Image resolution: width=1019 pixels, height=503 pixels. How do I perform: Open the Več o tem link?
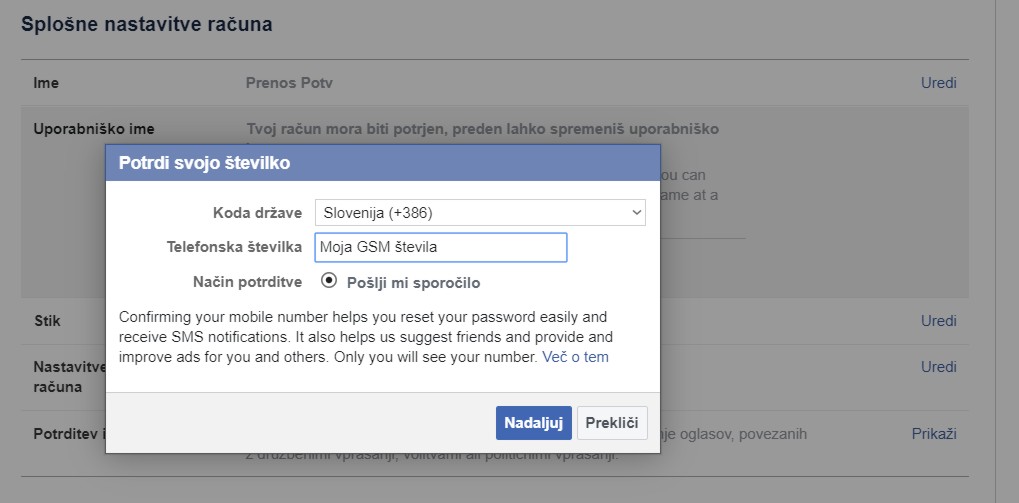(575, 356)
